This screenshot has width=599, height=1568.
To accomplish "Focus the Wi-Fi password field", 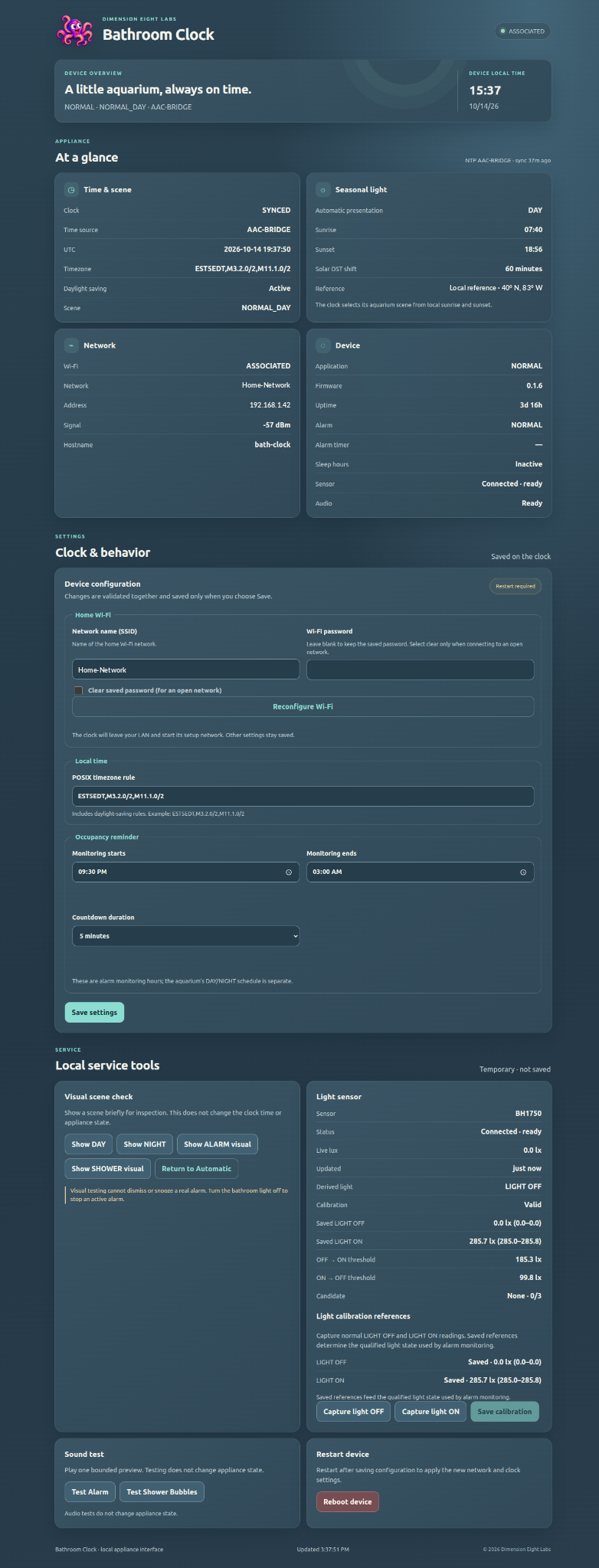I will (420, 669).
